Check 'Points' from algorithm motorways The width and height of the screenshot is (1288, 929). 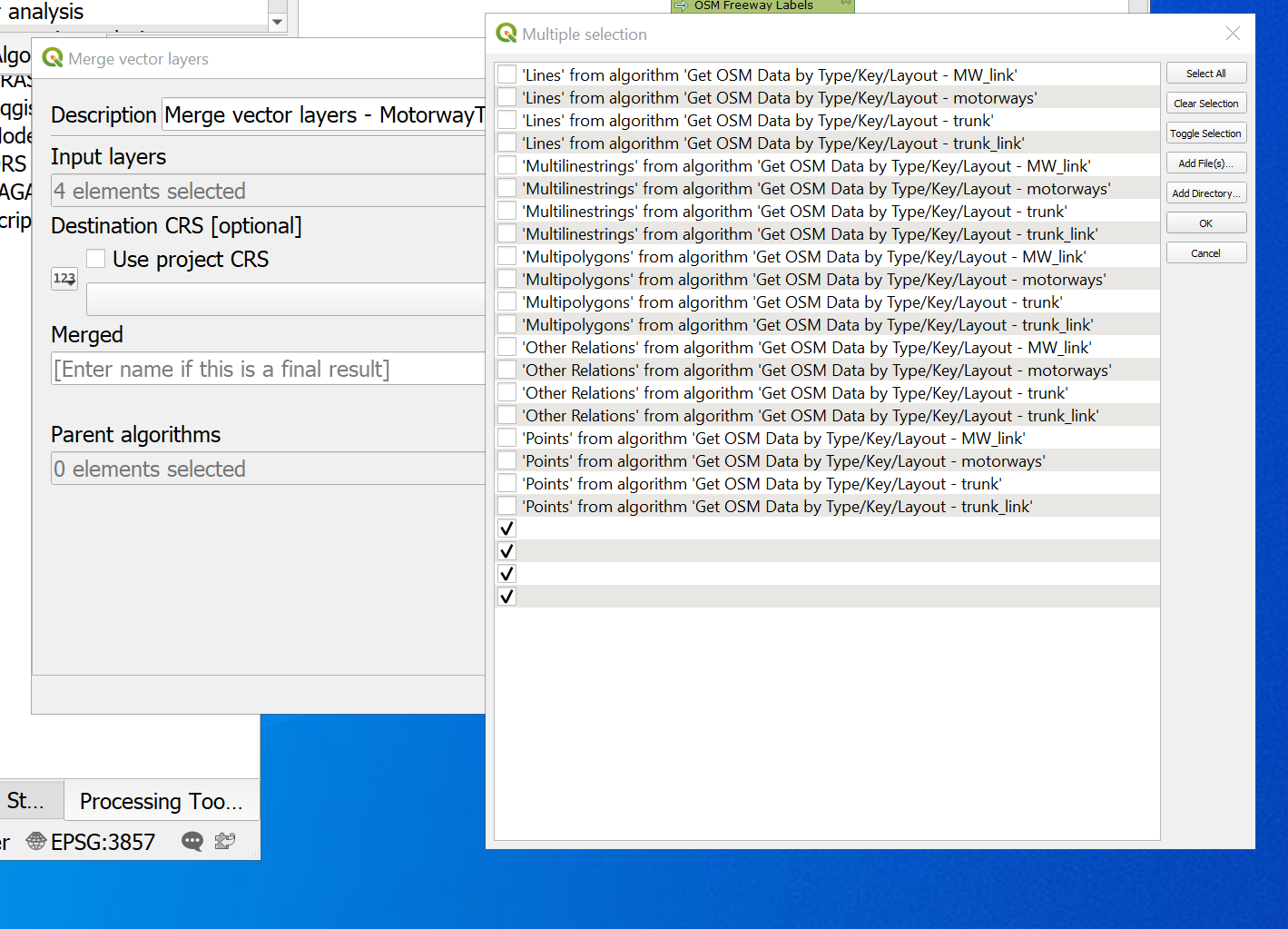coord(506,460)
